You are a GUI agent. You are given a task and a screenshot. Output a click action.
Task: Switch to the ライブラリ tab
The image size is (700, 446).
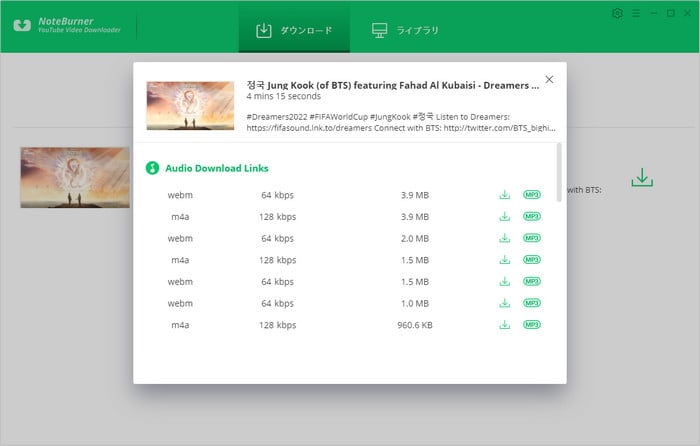405,30
